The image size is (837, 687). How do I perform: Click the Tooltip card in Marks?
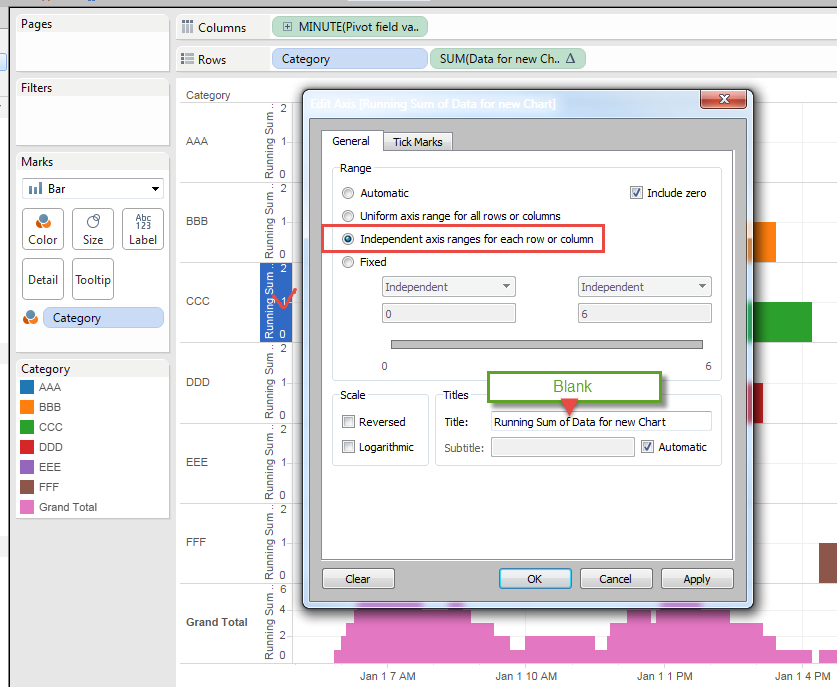[x=93, y=279]
